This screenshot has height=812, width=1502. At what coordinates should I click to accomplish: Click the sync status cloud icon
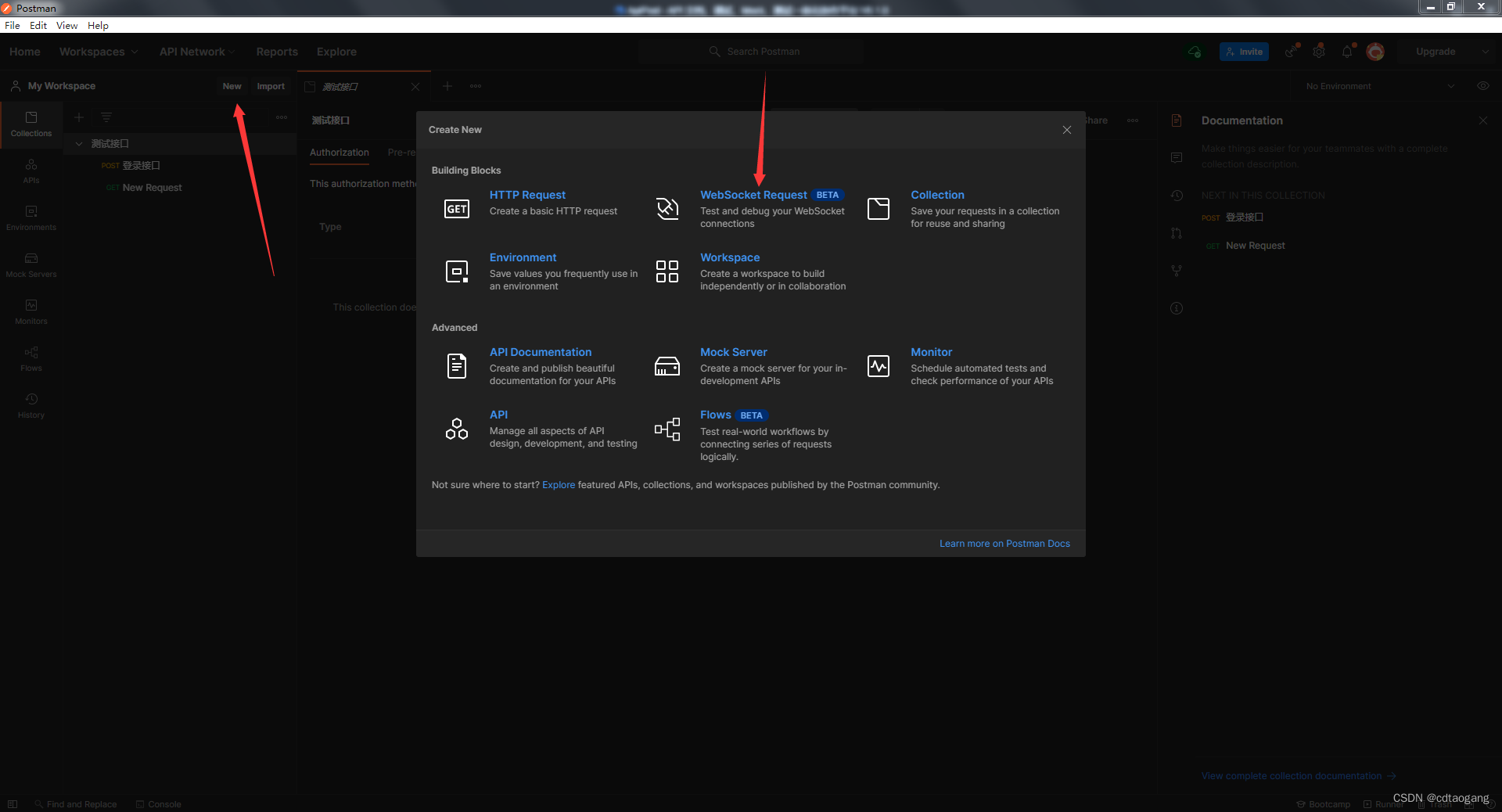[x=1195, y=52]
